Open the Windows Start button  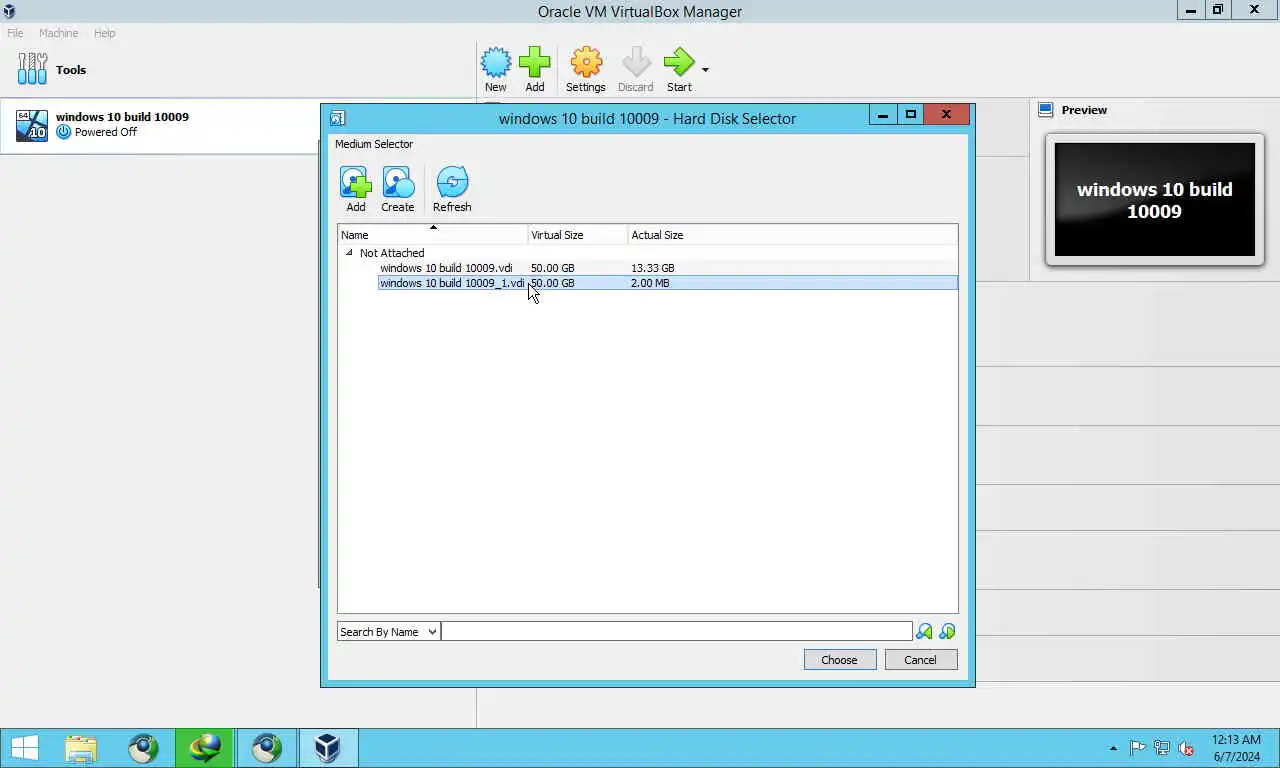[x=24, y=748]
